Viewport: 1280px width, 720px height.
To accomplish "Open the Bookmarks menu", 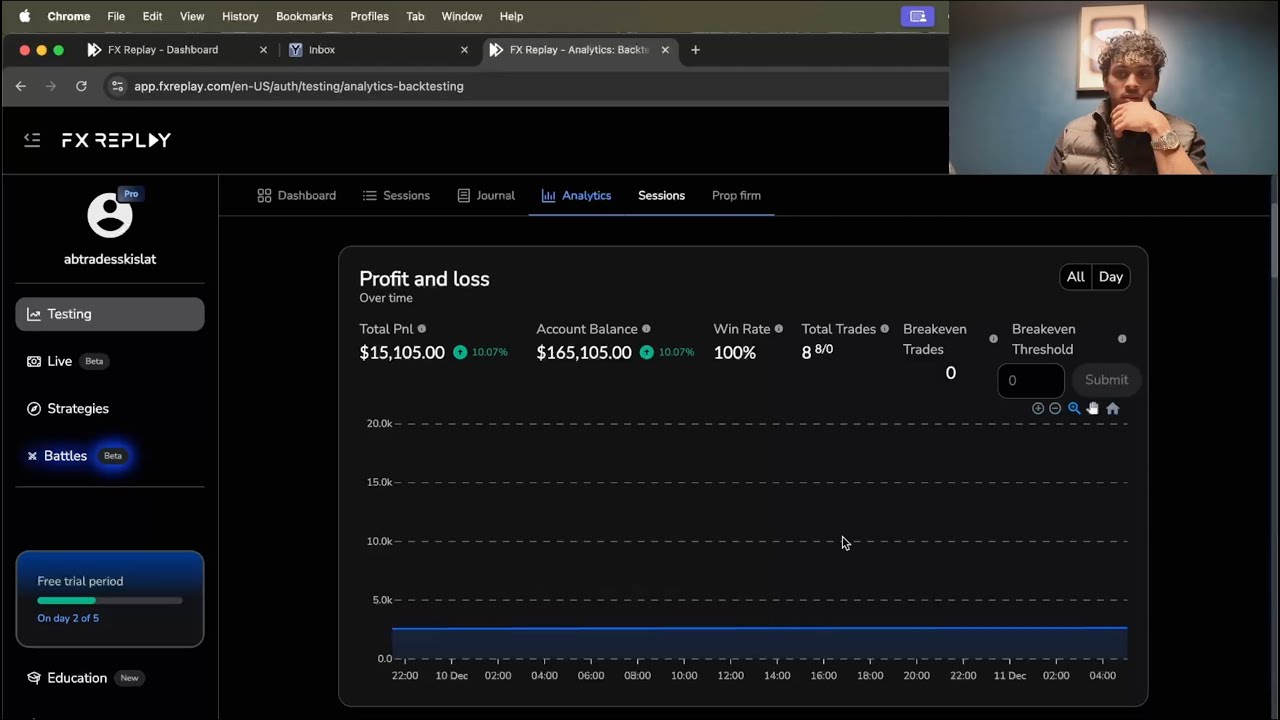I will [x=304, y=16].
